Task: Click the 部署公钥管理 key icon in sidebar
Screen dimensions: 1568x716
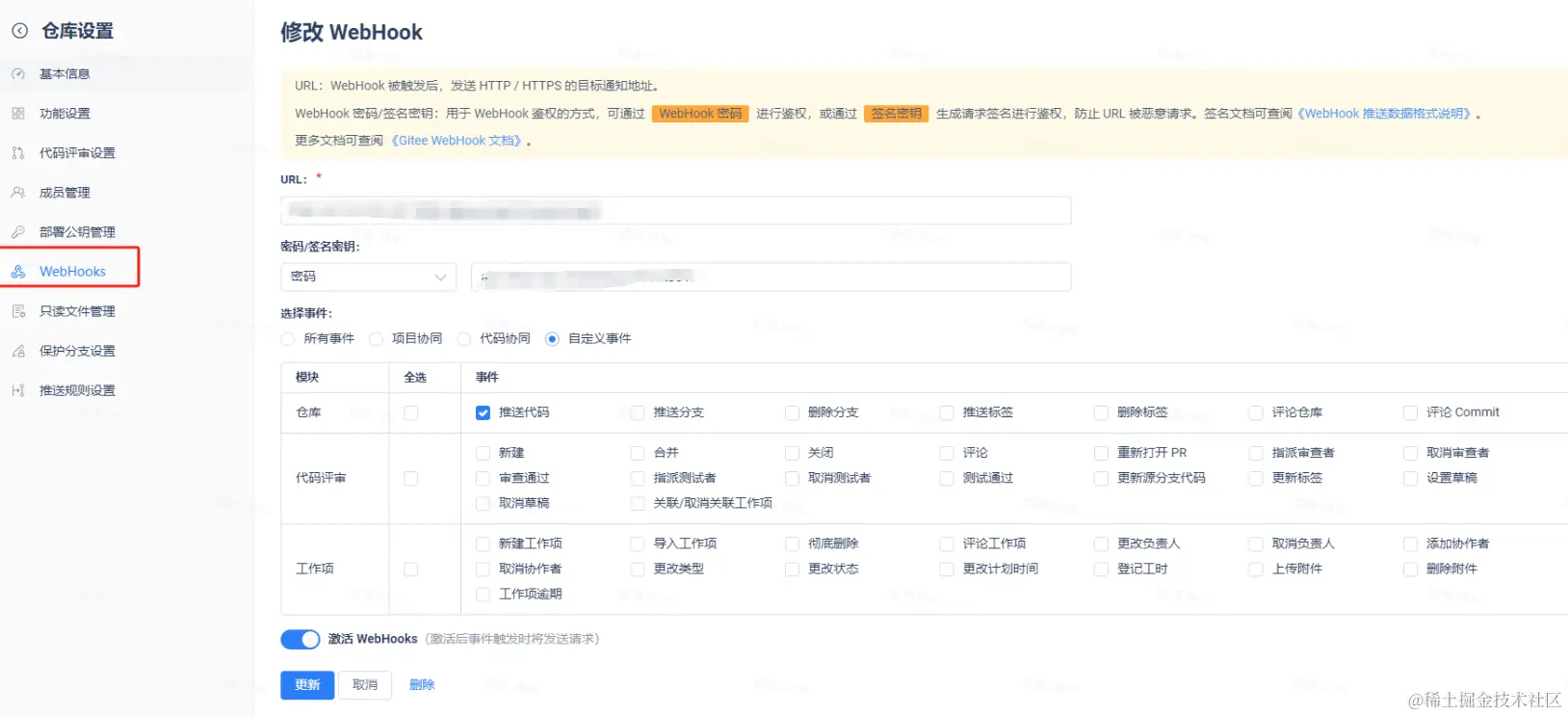Action: (x=18, y=232)
